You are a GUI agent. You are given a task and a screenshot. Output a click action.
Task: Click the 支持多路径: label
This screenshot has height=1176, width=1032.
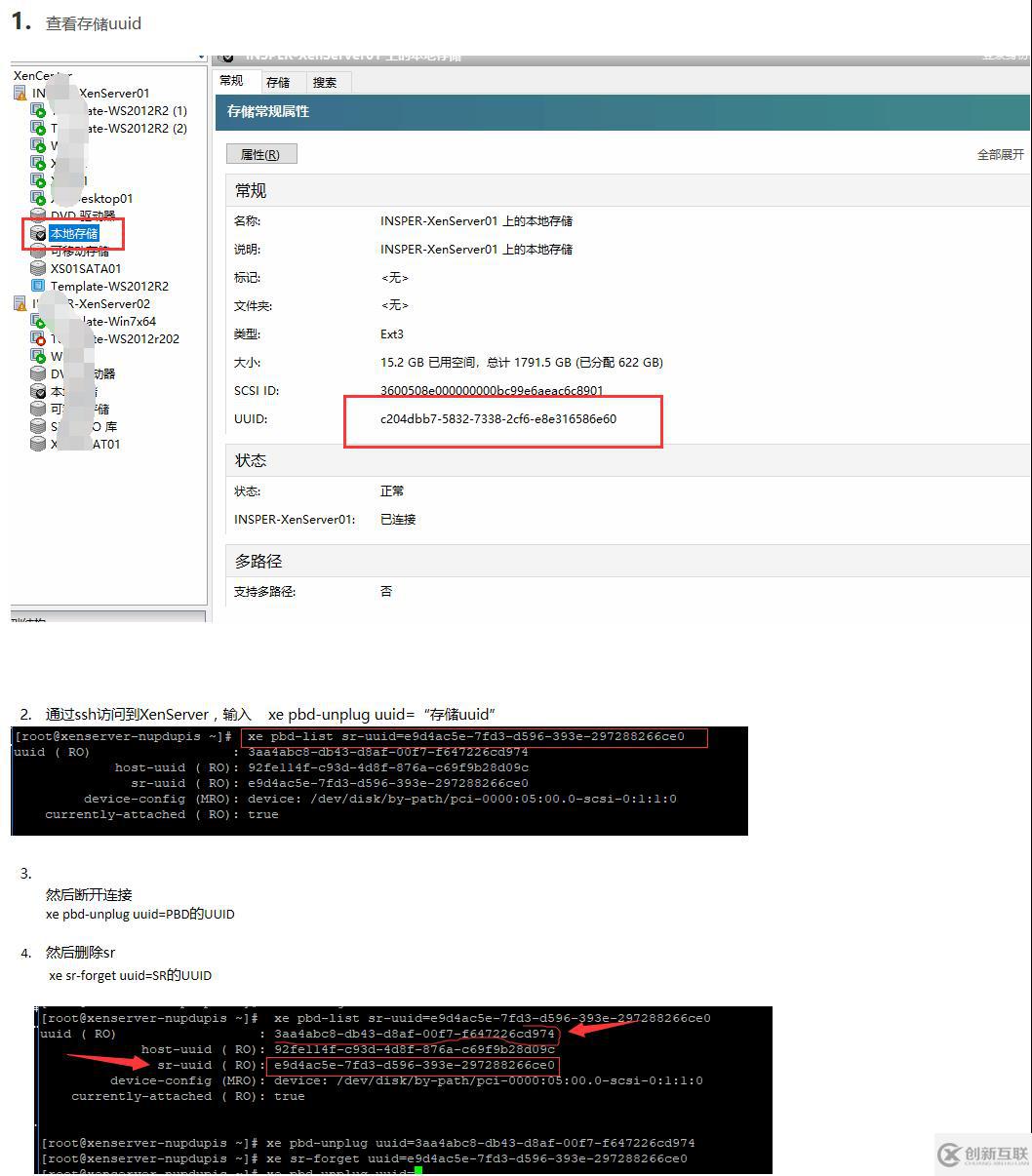point(265,592)
